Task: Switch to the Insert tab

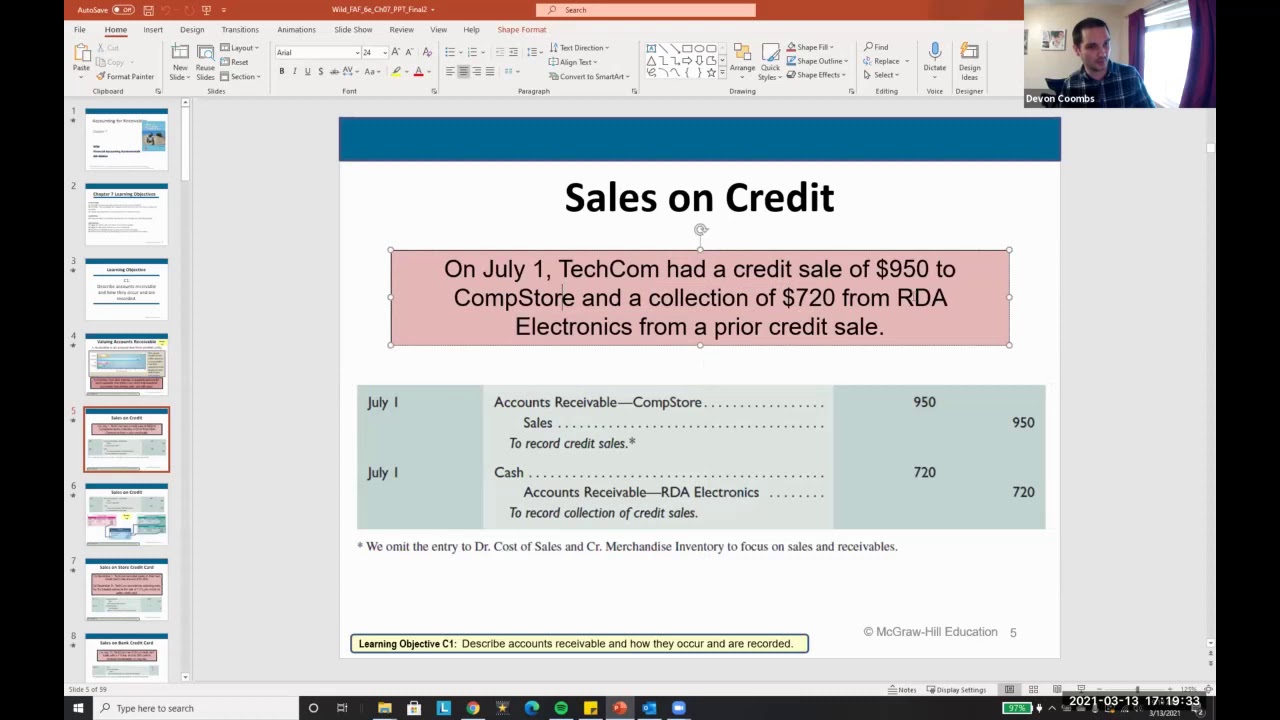Action: (153, 30)
